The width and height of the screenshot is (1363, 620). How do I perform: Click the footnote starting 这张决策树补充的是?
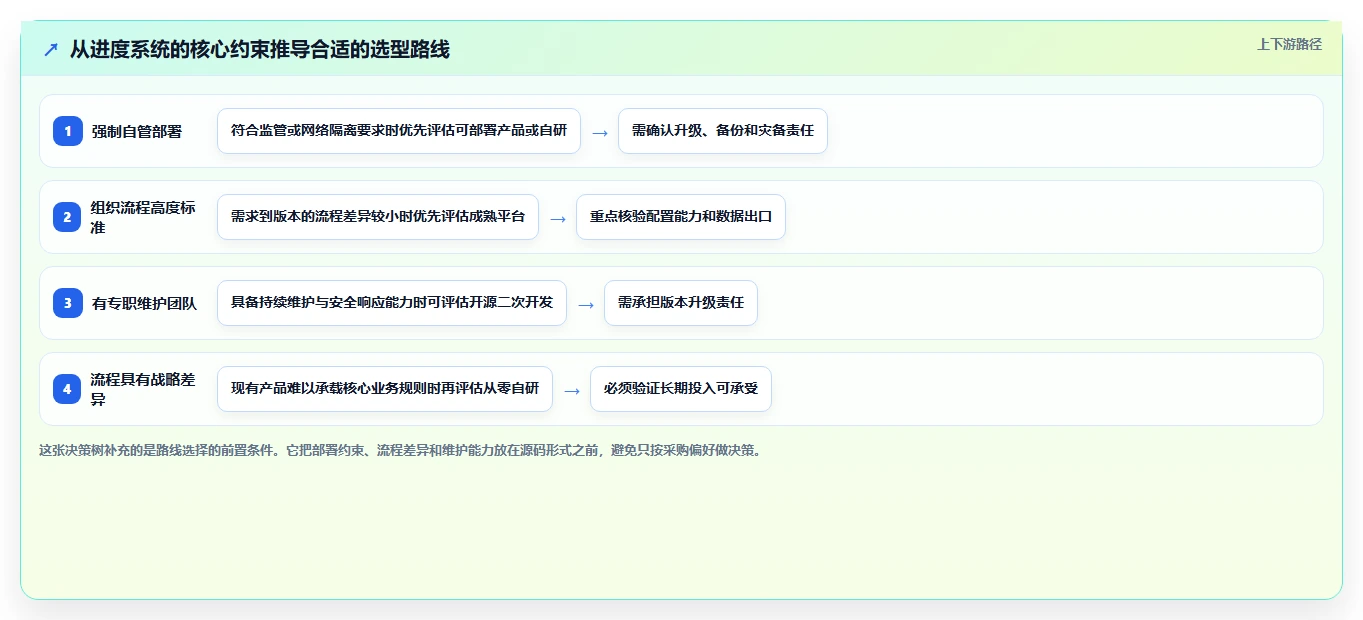[x=403, y=450]
